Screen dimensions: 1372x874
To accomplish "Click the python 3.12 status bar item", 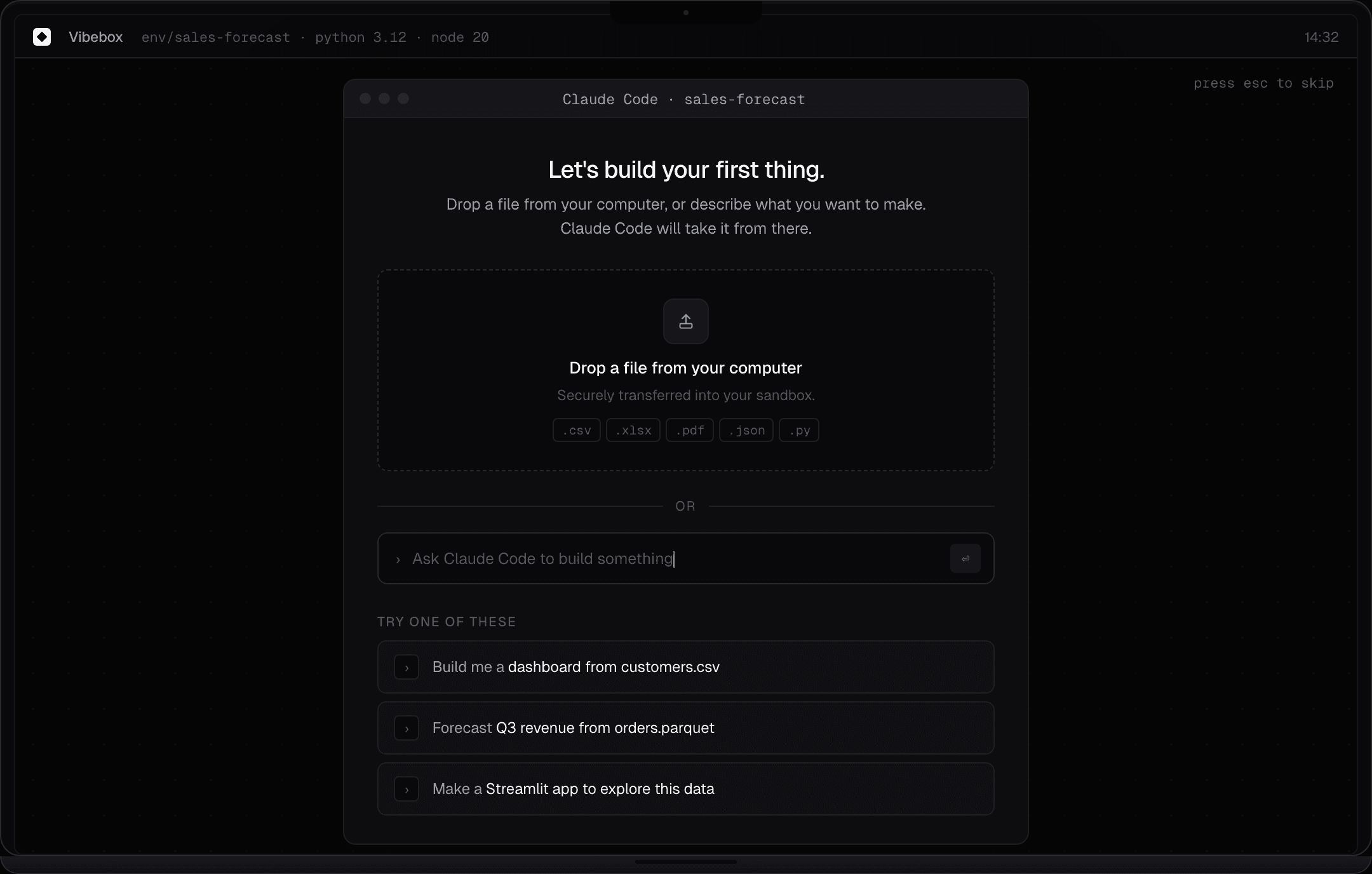I will tap(360, 37).
